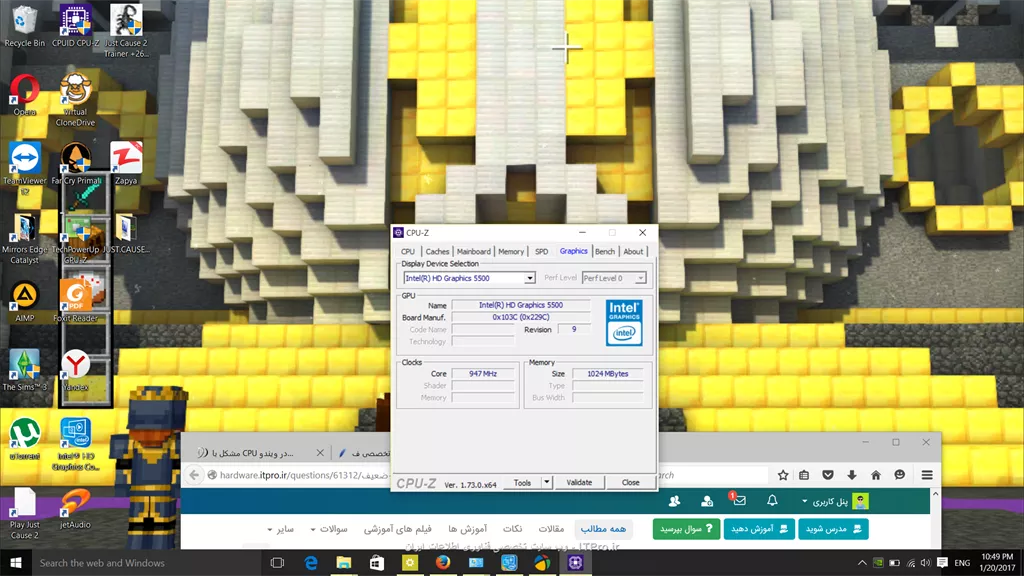The image size is (1024, 576).
Task: Switch to Firefox on the taskbar
Action: coord(443,563)
